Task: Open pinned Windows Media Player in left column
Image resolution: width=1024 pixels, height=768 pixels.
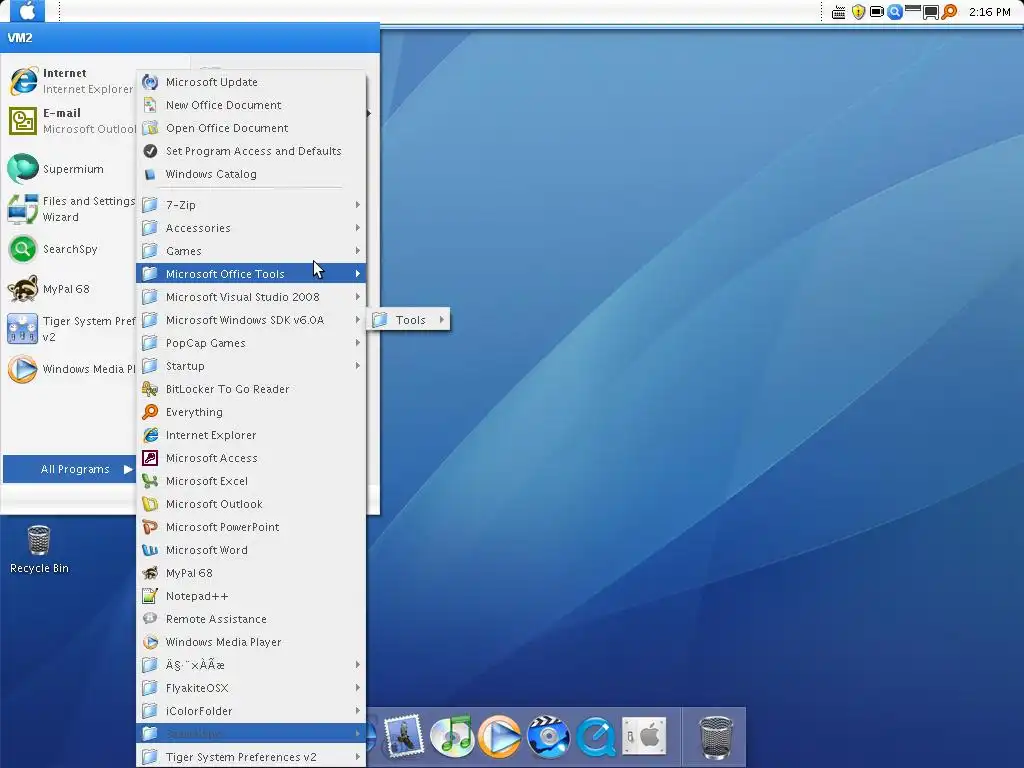Action: point(71,369)
